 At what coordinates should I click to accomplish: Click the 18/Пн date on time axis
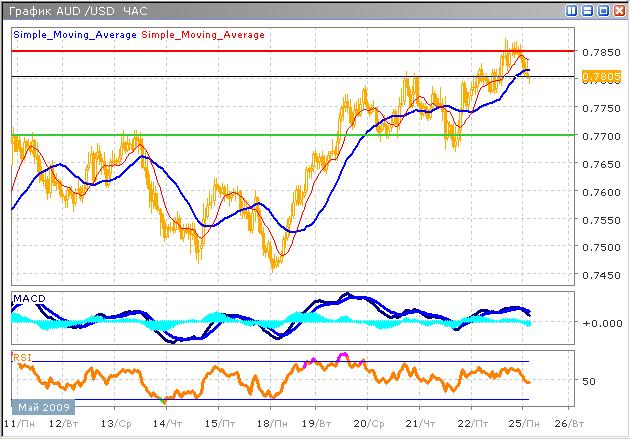point(271,425)
